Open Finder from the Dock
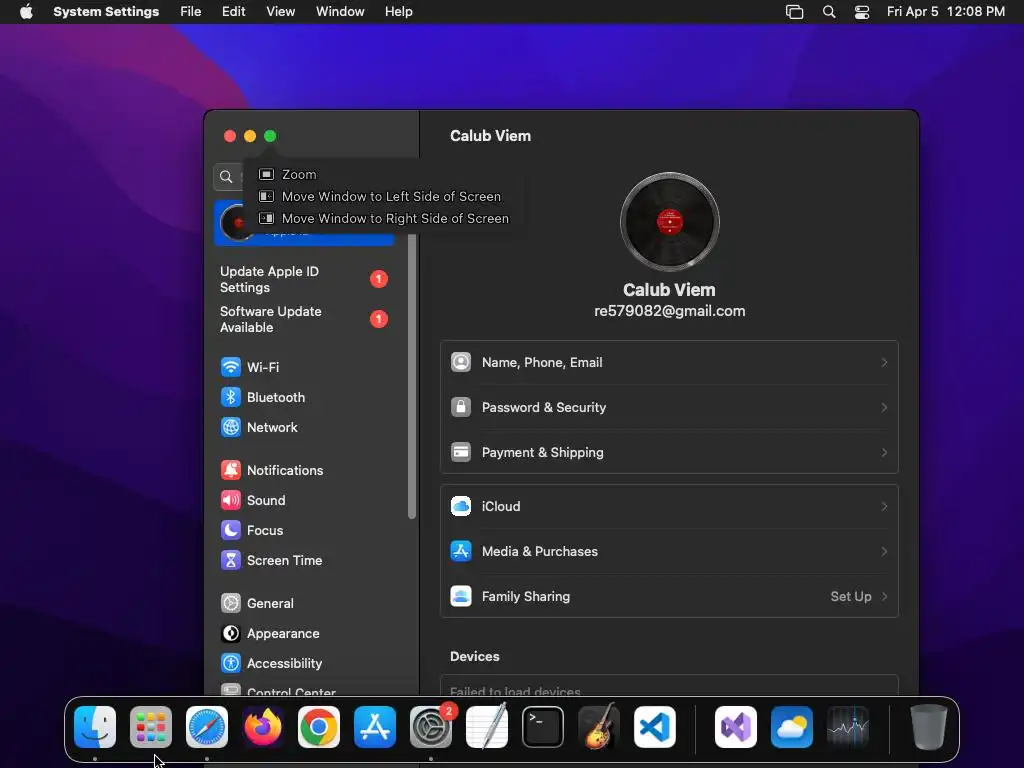Screen dimensions: 1024x768 tap(95, 727)
